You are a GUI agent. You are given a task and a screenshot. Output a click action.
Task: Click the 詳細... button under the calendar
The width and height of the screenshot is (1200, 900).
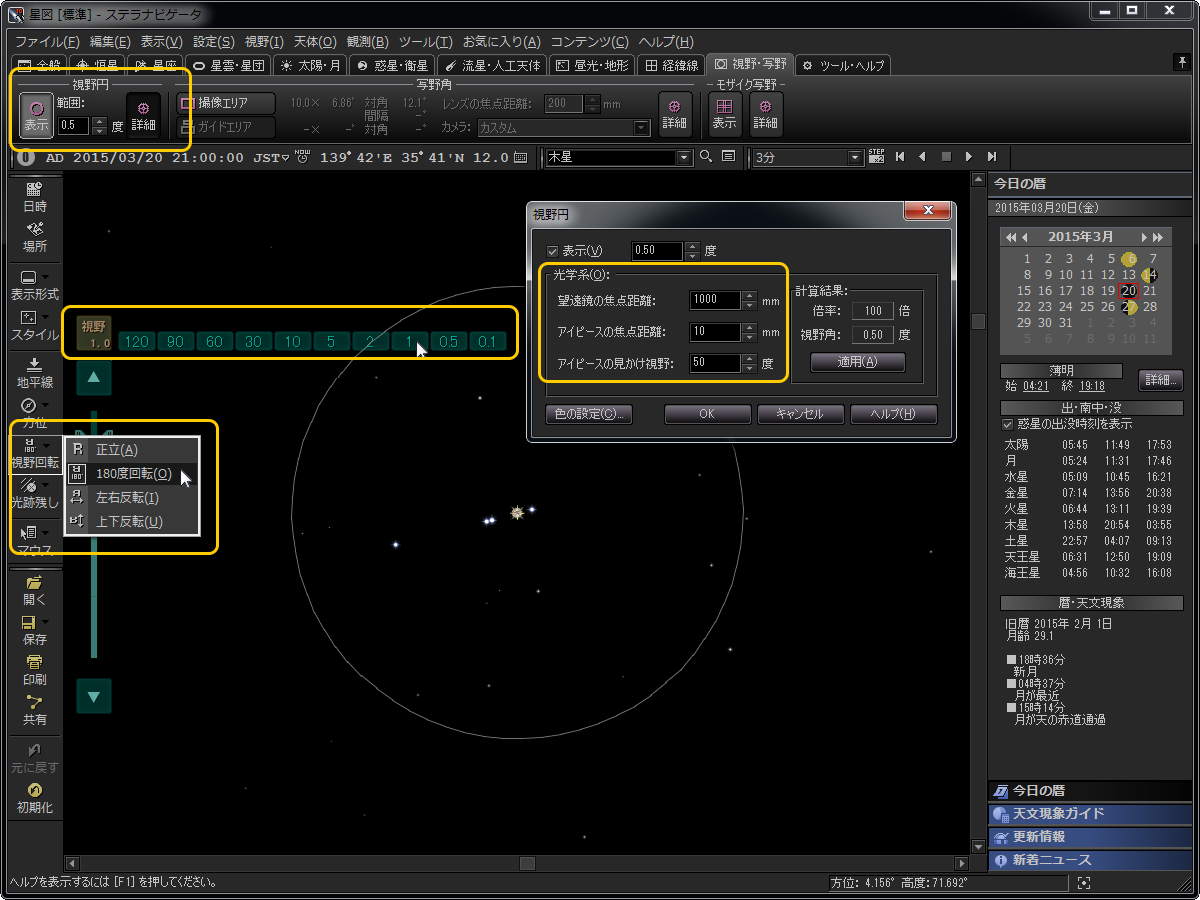(1160, 380)
